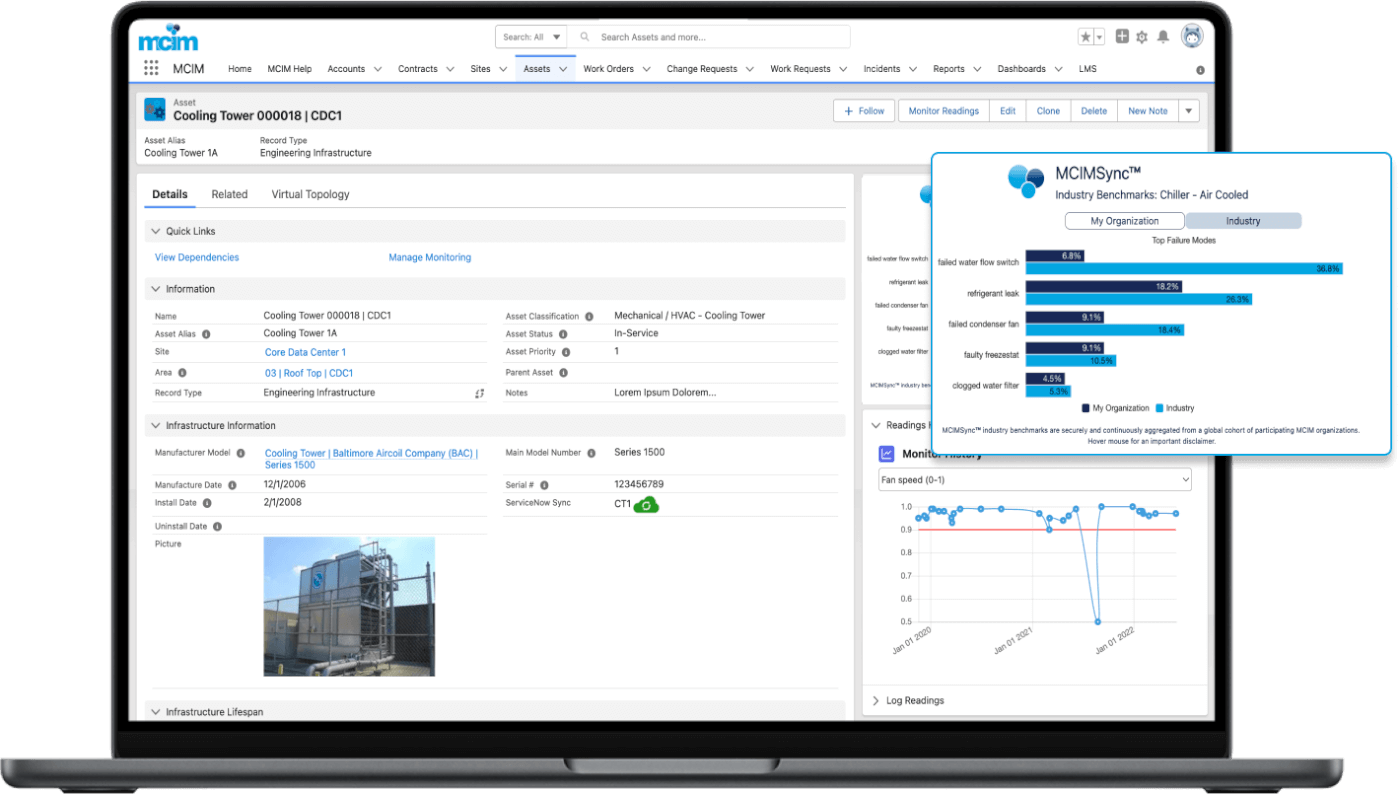The width and height of the screenshot is (1400, 794).
Task: Collapse the Infrastructure Lifespan section
Action: click(156, 712)
